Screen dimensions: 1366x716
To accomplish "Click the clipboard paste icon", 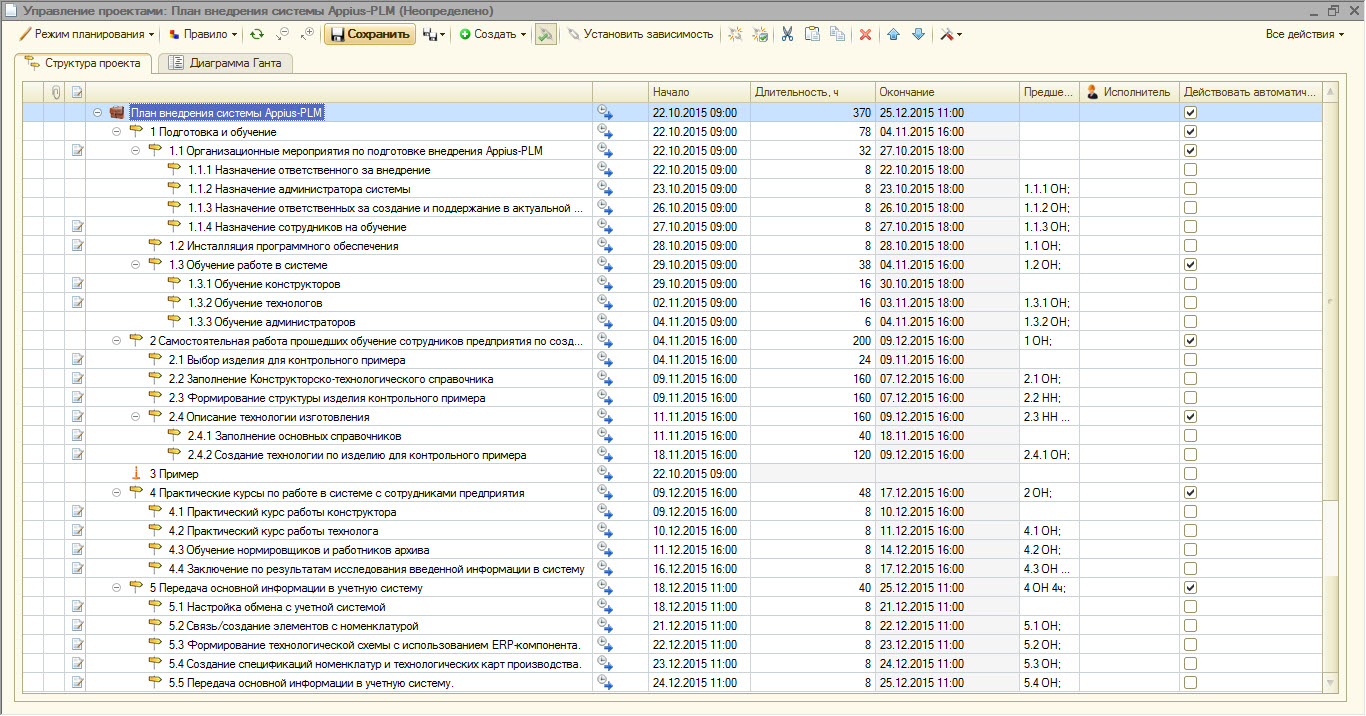I will (813, 34).
